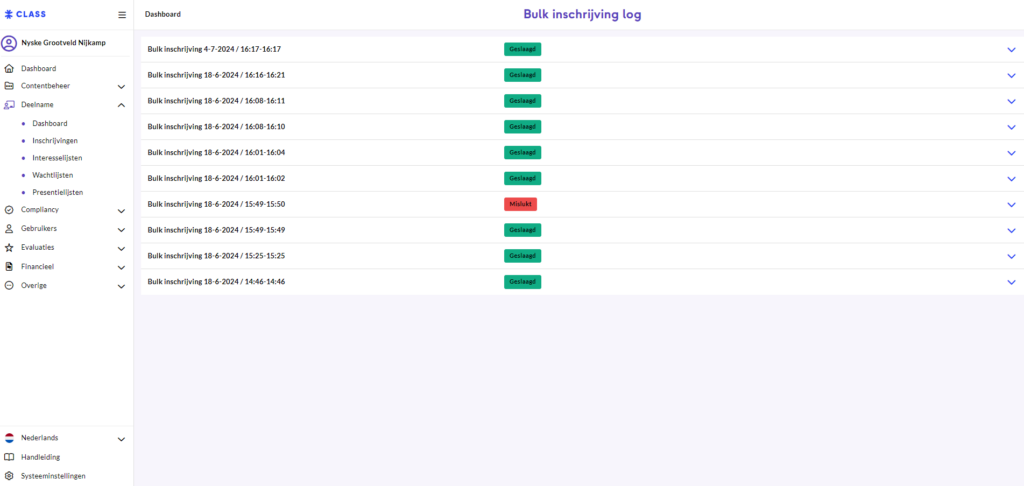The image size is (1024, 486).
Task: Click the Compliancy checkmark icon
Action: point(9,210)
